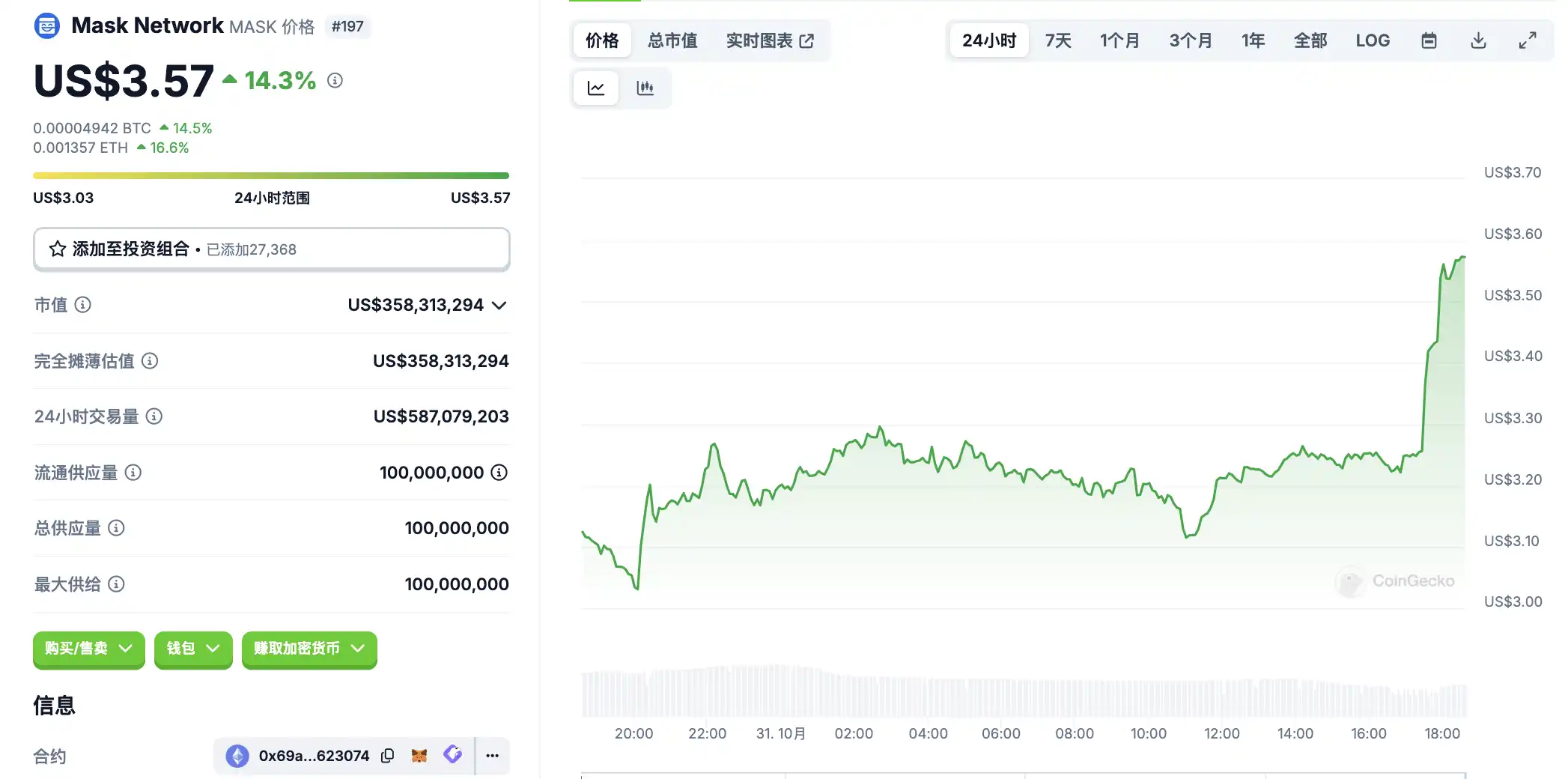
Task: Show market cap info tooltip icon
Action: click(83, 305)
